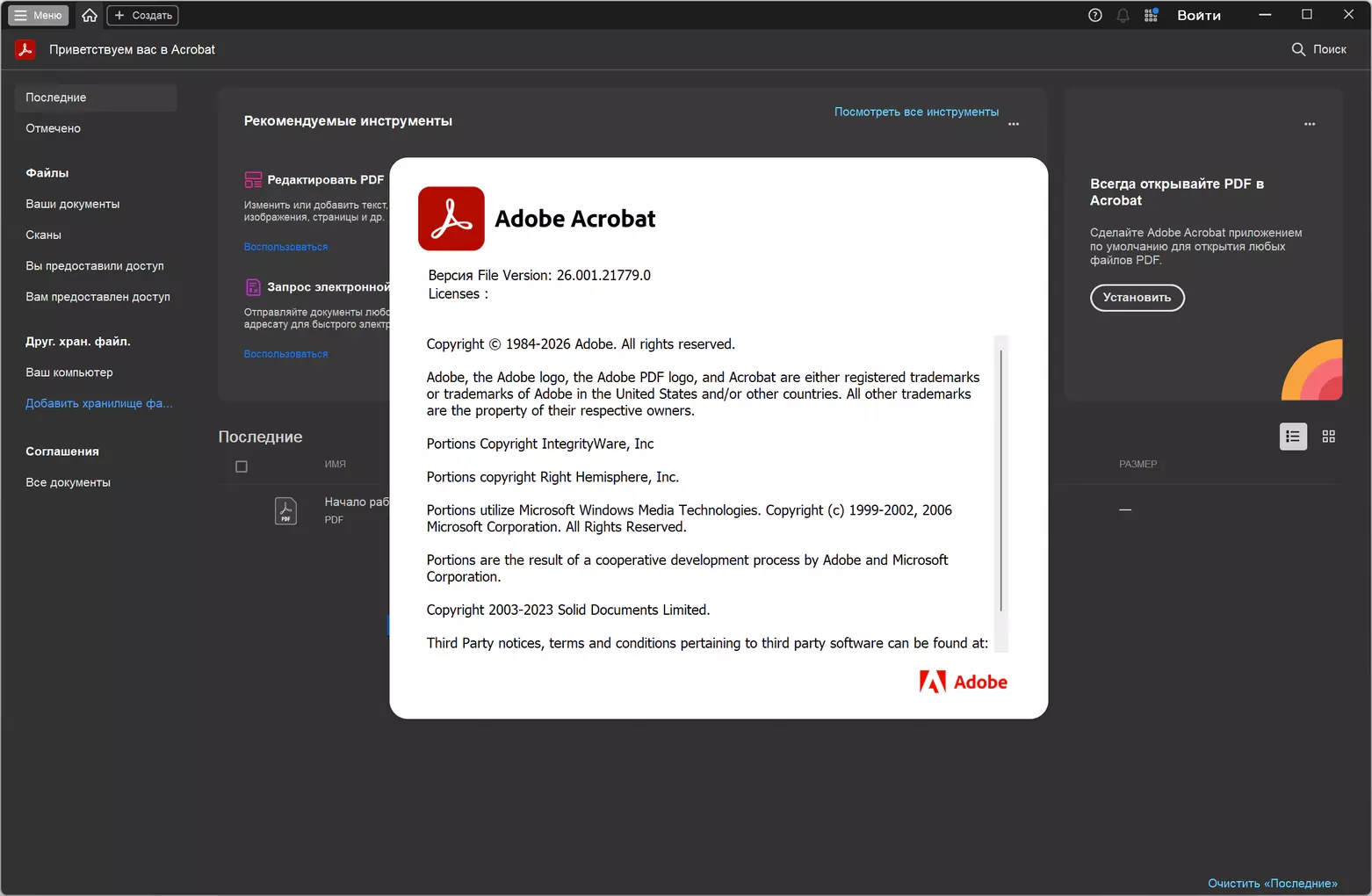Open Ваши документы in the sidebar
The image size is (1372, 896).
click(x=73, y=204)
